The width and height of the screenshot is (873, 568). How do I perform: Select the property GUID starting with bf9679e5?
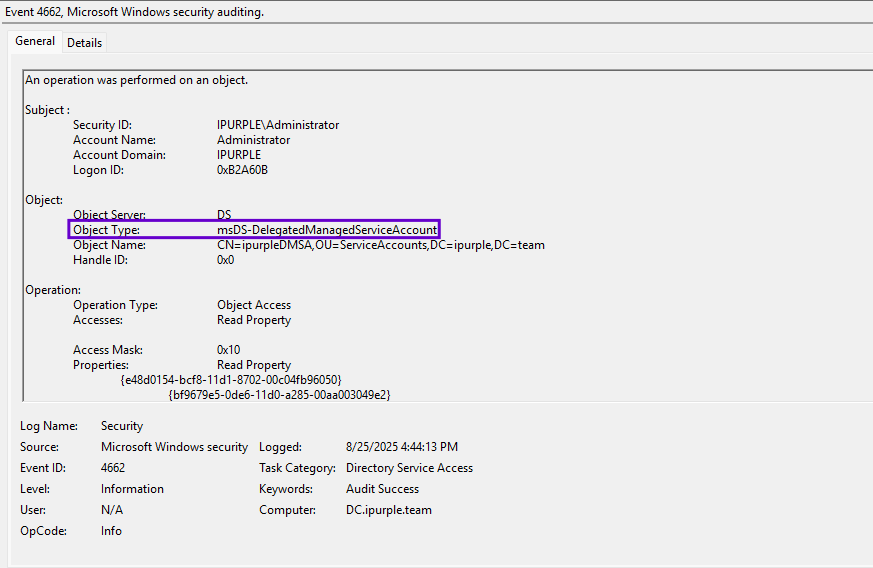pos(279,395)
